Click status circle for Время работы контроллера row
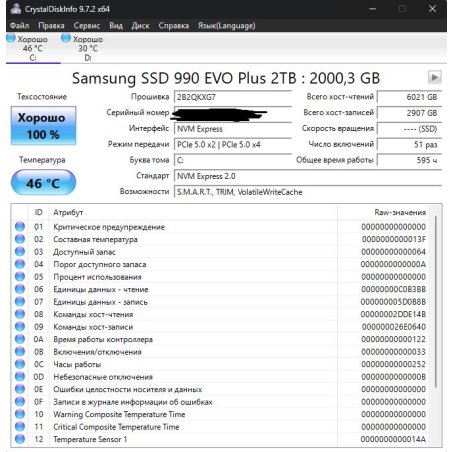 click(20, 339)
